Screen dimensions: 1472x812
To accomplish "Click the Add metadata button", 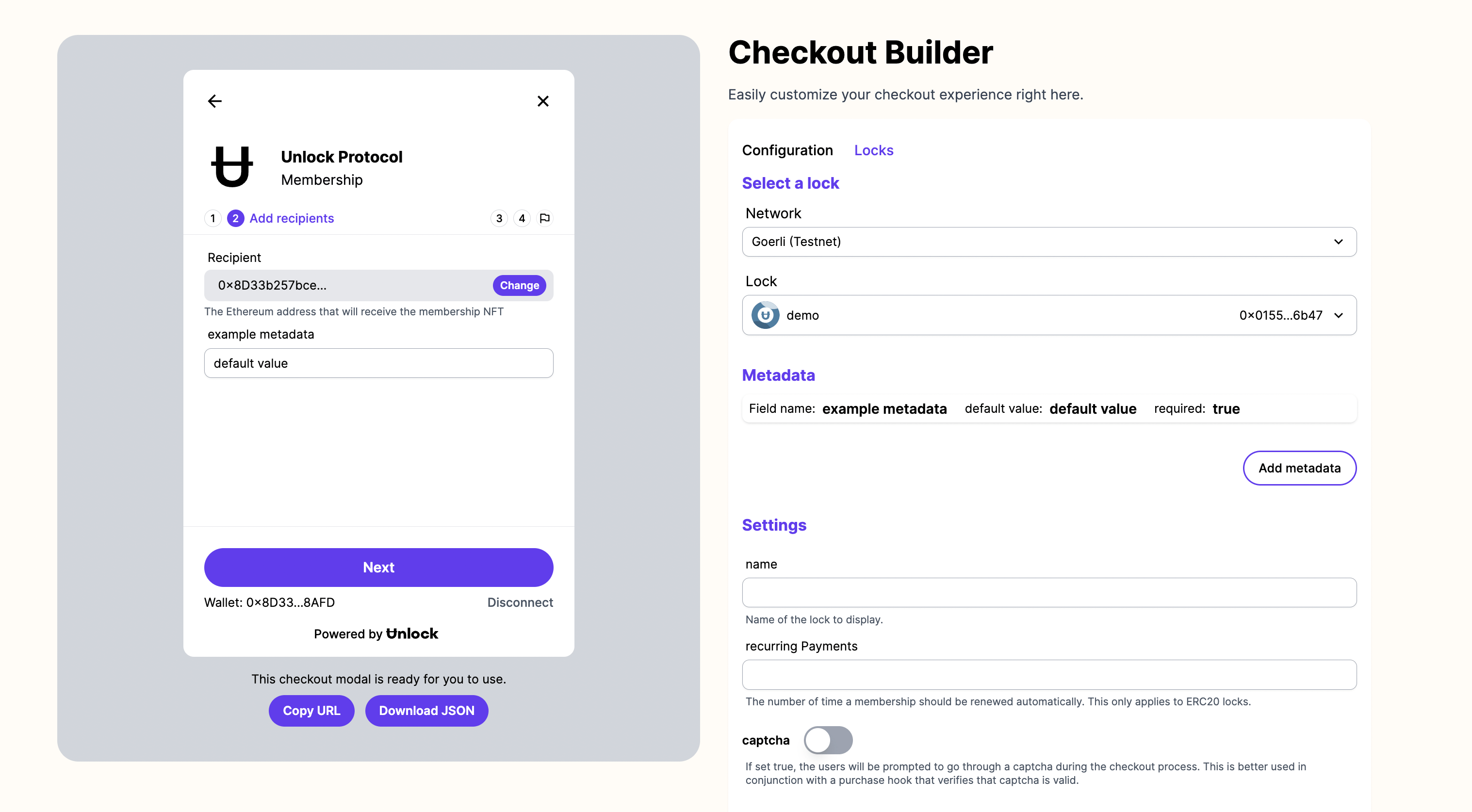I will click(x=1299, y=467).
